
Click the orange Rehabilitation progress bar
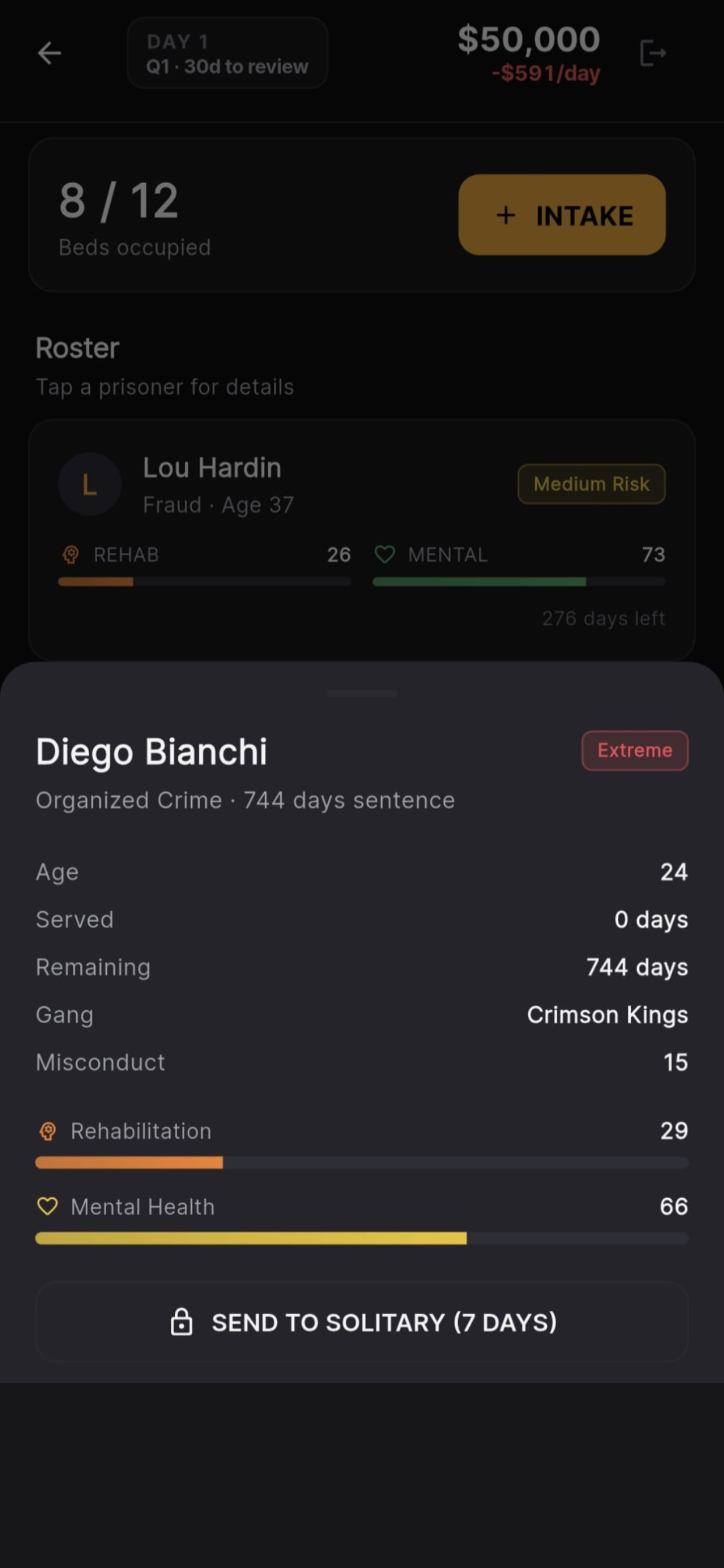click(x=362, y=1163)
